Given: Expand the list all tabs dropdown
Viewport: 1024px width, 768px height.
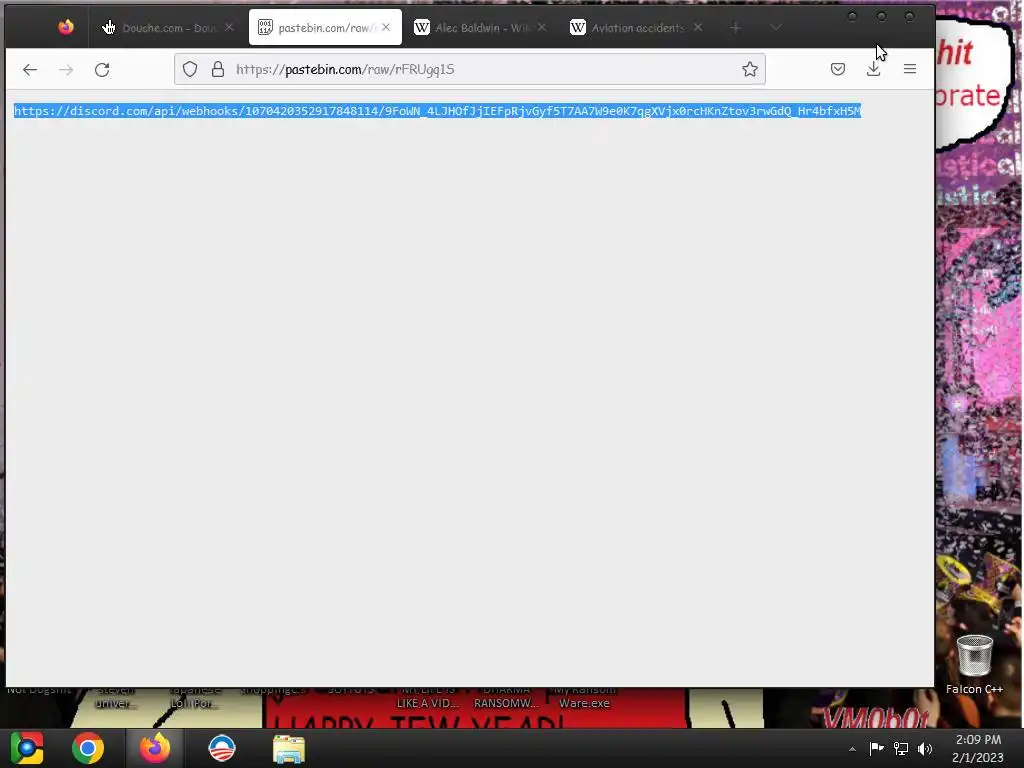Looking at the screenshot, I should 775,27.
